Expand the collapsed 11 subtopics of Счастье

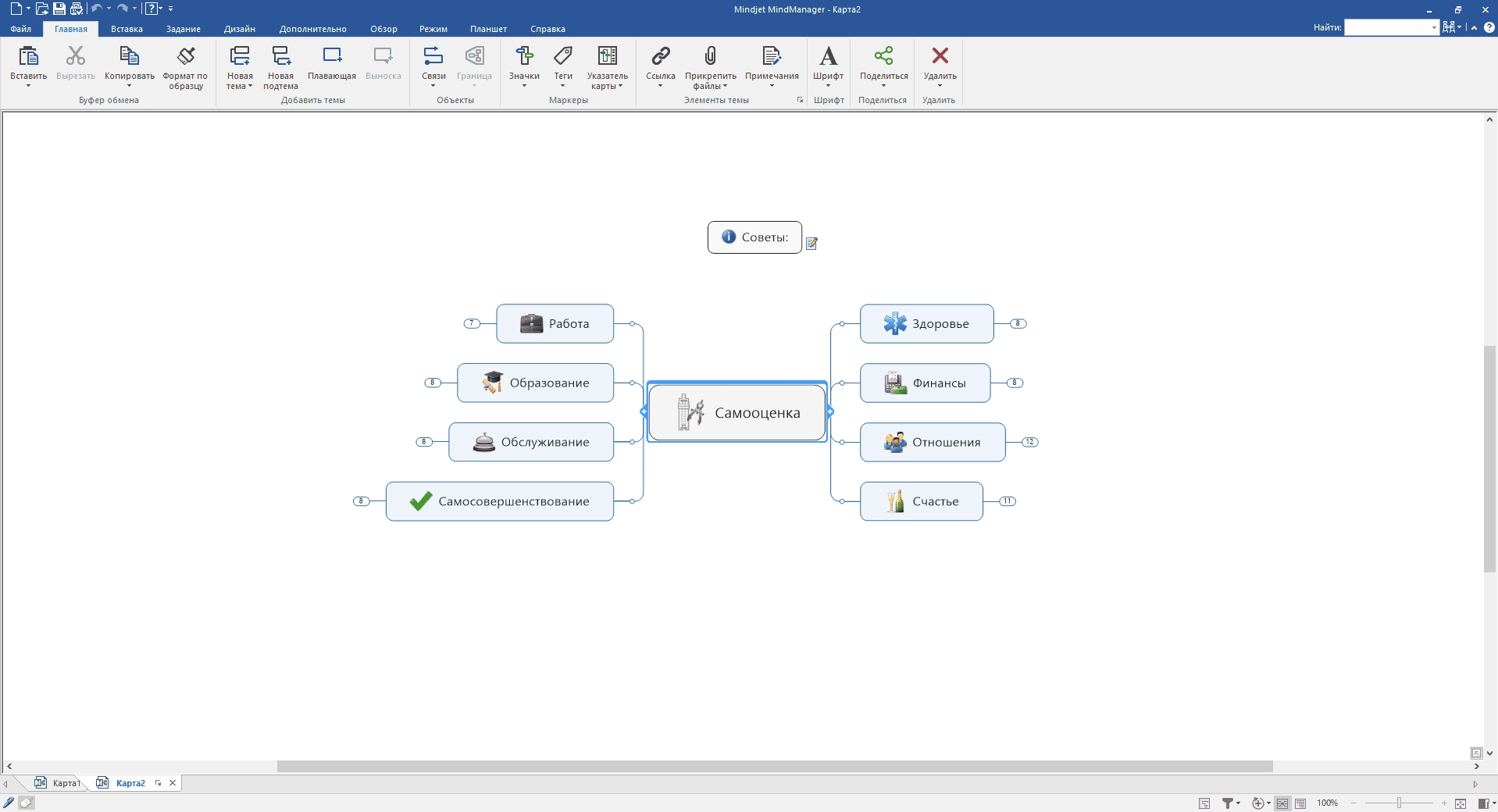click(x=1008, y=501)
